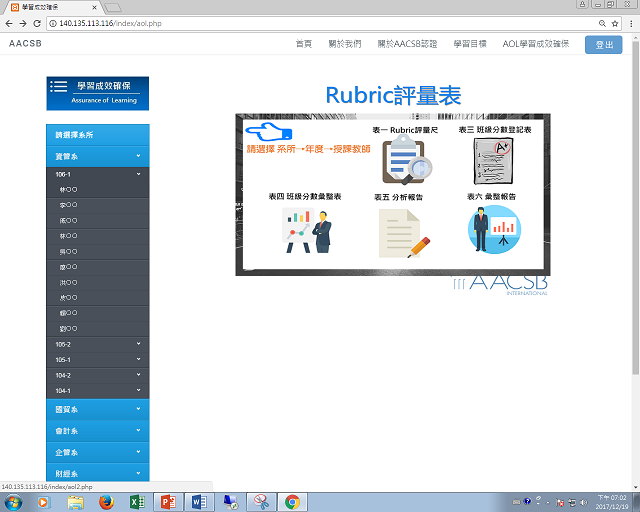Expand the 財經系 department
Screen dimensions: 640x512
(x=98, y=473)
